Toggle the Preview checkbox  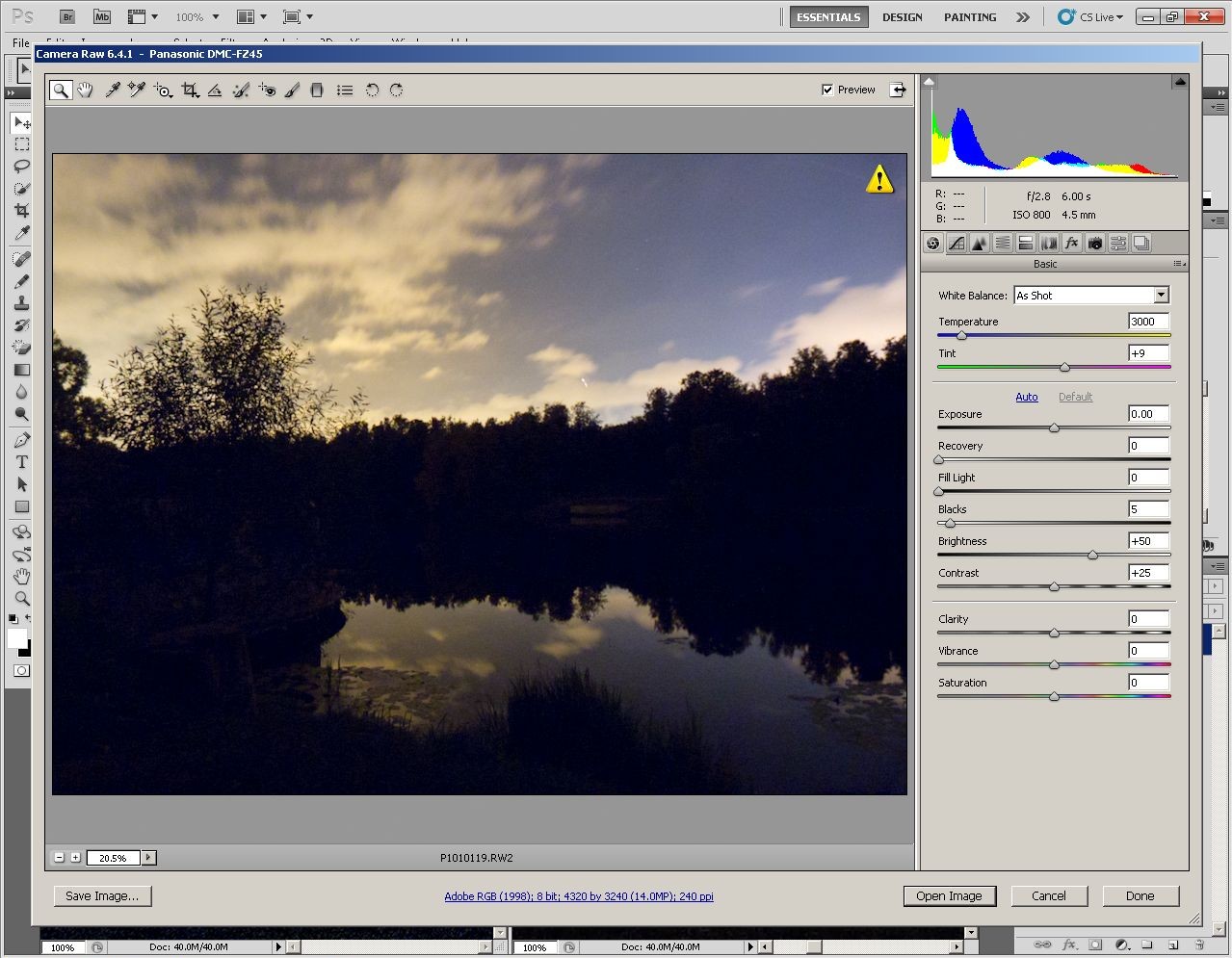point(827,90)
